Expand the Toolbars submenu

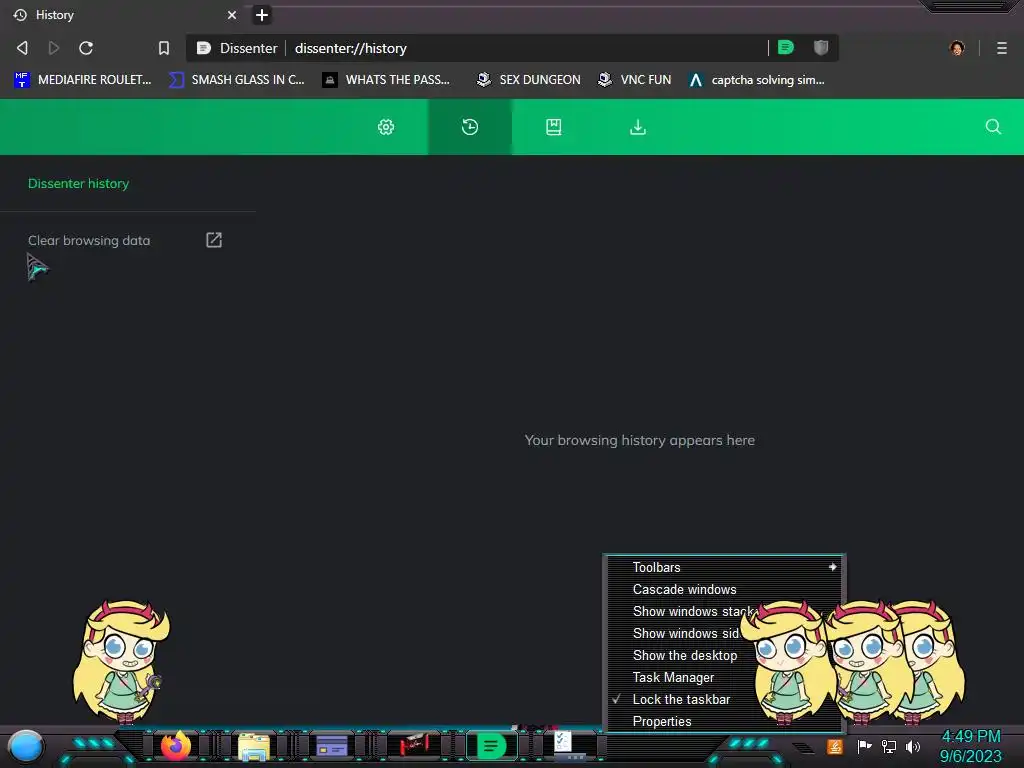(x=724, y=568)
